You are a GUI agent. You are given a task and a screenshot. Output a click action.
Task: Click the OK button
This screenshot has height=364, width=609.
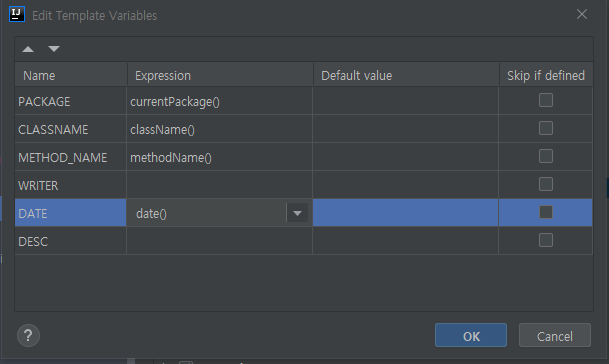coord(471,335)
